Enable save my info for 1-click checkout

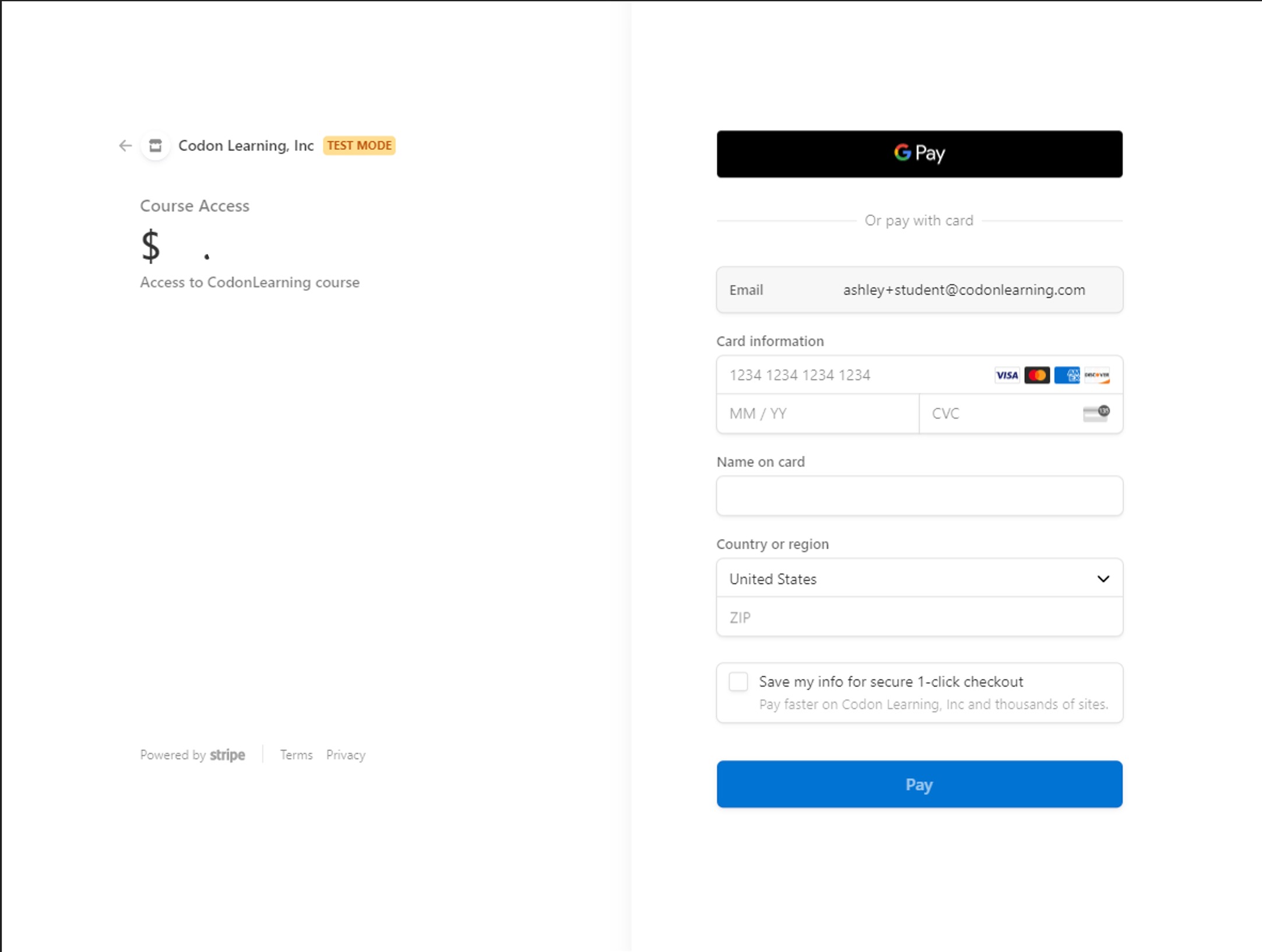point(738,681)
